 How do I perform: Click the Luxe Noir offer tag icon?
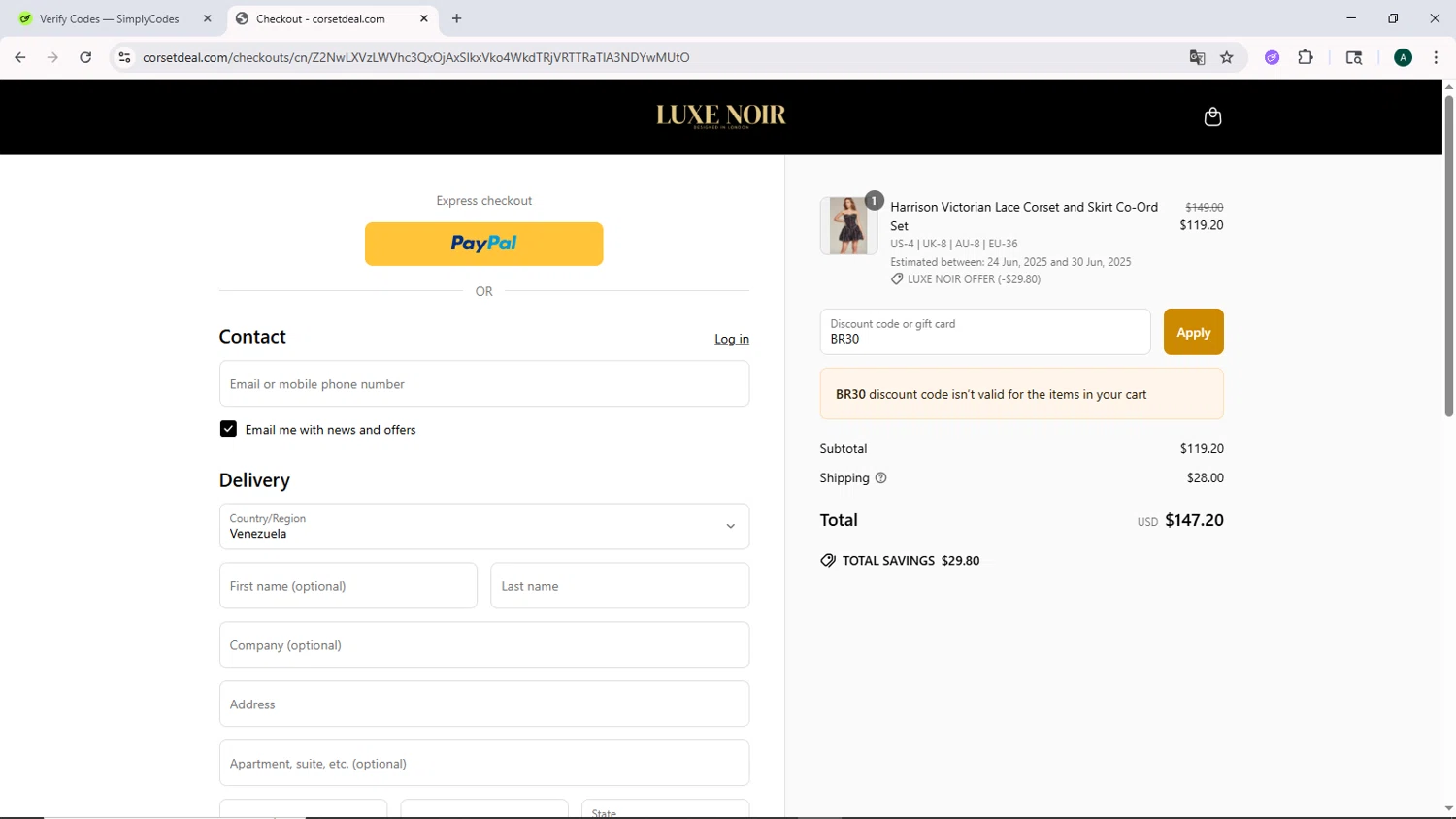click(897, 278)
